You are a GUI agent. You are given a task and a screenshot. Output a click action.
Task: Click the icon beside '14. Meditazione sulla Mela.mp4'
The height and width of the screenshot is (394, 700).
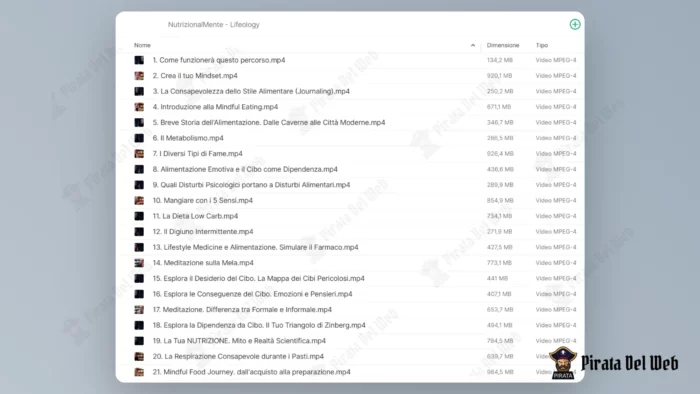pos(139,263)
